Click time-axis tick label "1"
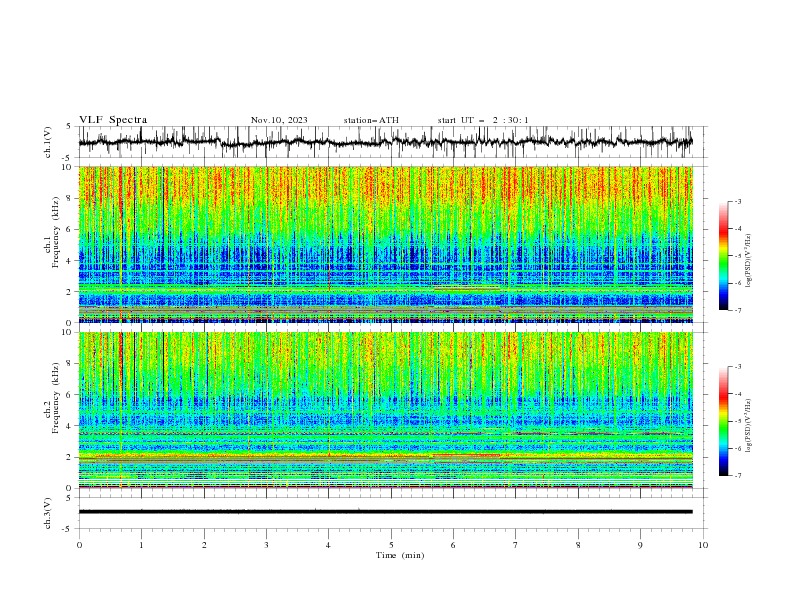 (141, 545)
